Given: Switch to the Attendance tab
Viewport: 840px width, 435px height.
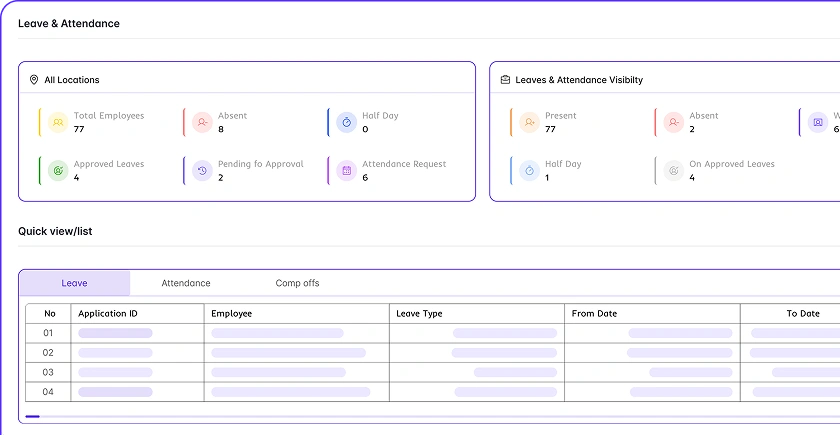Looking at the screenshot, I should click(186, 283).
